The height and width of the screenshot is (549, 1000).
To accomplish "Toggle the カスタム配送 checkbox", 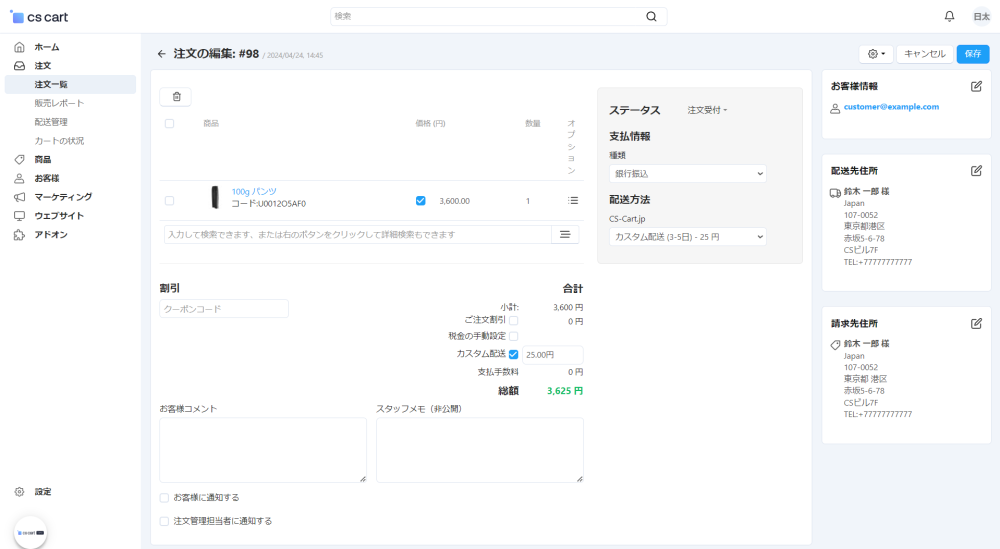I will coord(513,355).
